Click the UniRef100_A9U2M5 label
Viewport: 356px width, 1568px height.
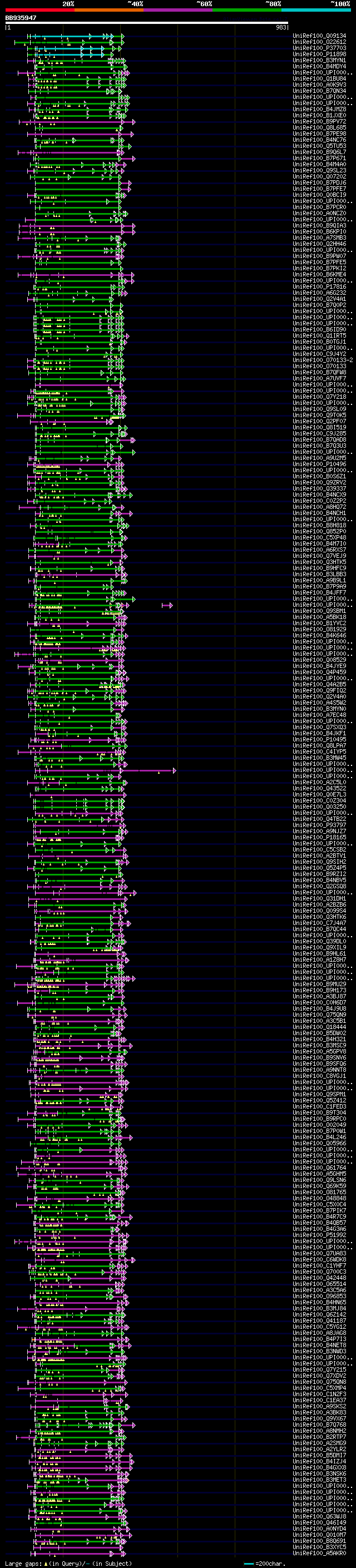pos(319,458)
